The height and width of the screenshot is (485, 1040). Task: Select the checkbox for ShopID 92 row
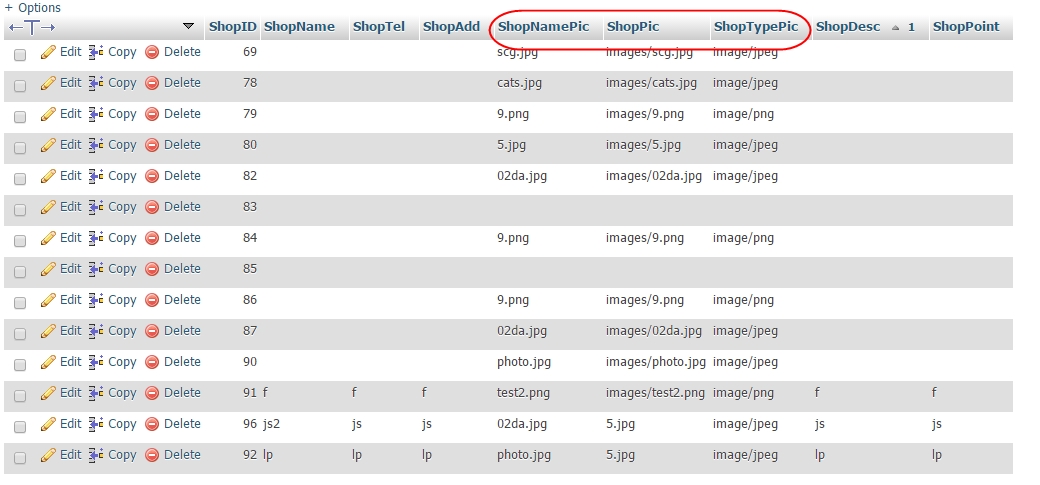[20, 457]
